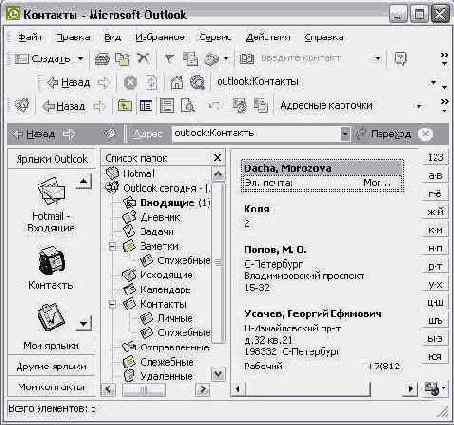454x425 pixels.
Task: Click the Stop icon in web toolbar
Action: (130, 82)
